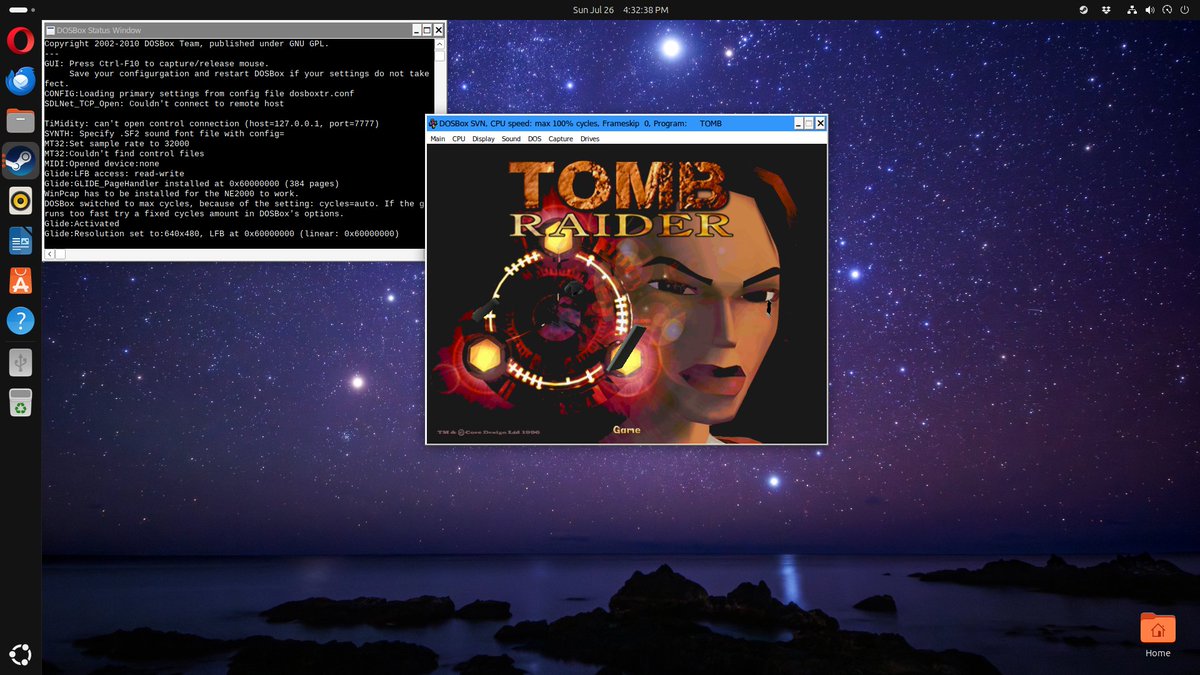Launch Thunderbird mail from the dock
This screenshot has width=1200, height=675.
click(x=21, y=81)
